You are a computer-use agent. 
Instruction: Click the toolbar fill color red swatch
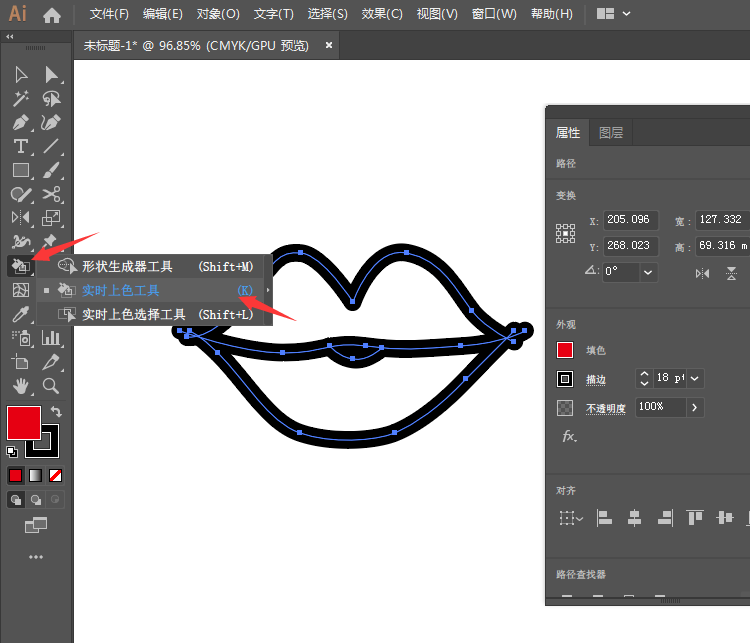[23, 423]
